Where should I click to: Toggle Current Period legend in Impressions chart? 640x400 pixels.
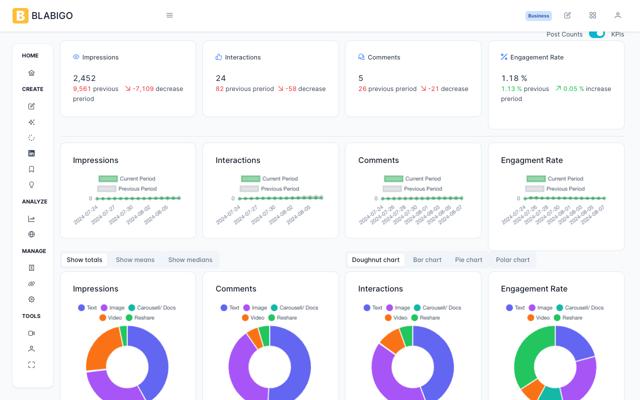109,179
